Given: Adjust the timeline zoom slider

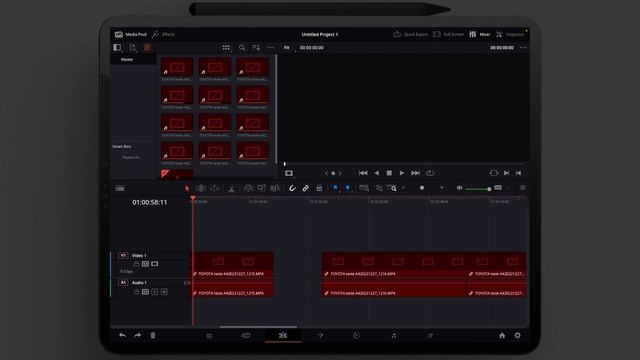Looking at the screenshot, I should tap(422, 188).
